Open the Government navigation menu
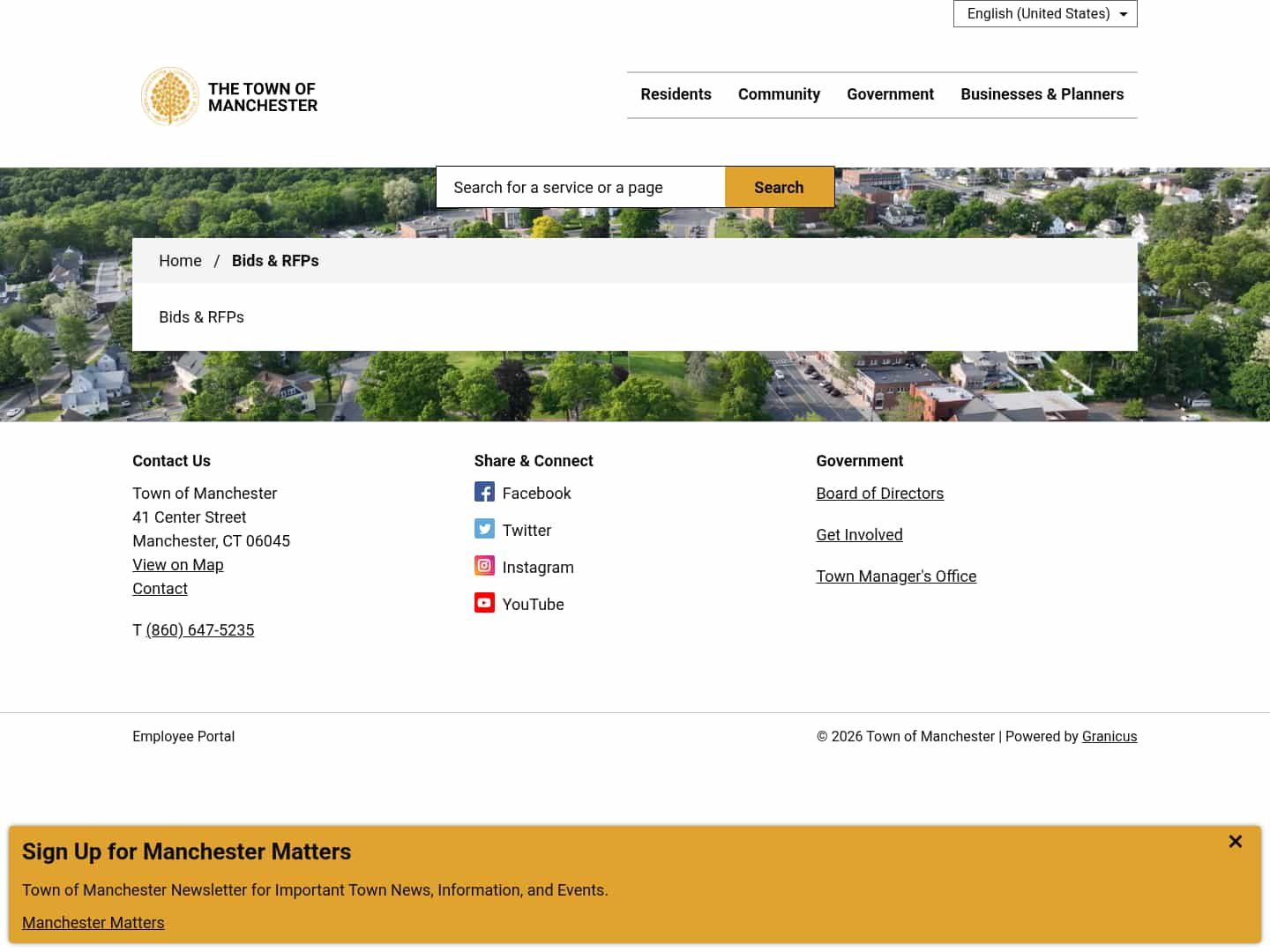The width and height of the screenshot is (1270, 952). [x=890, y=94]
